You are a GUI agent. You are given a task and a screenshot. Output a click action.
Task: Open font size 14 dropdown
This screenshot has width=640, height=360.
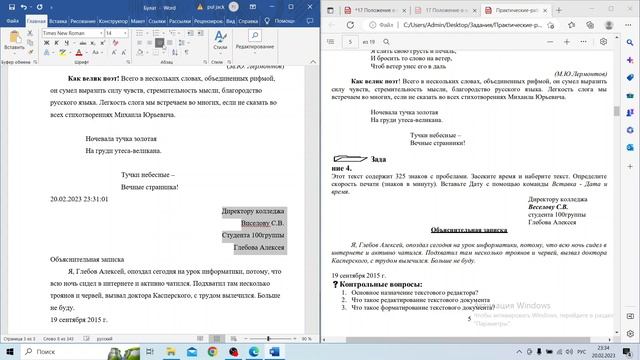[x=125, y=33]
